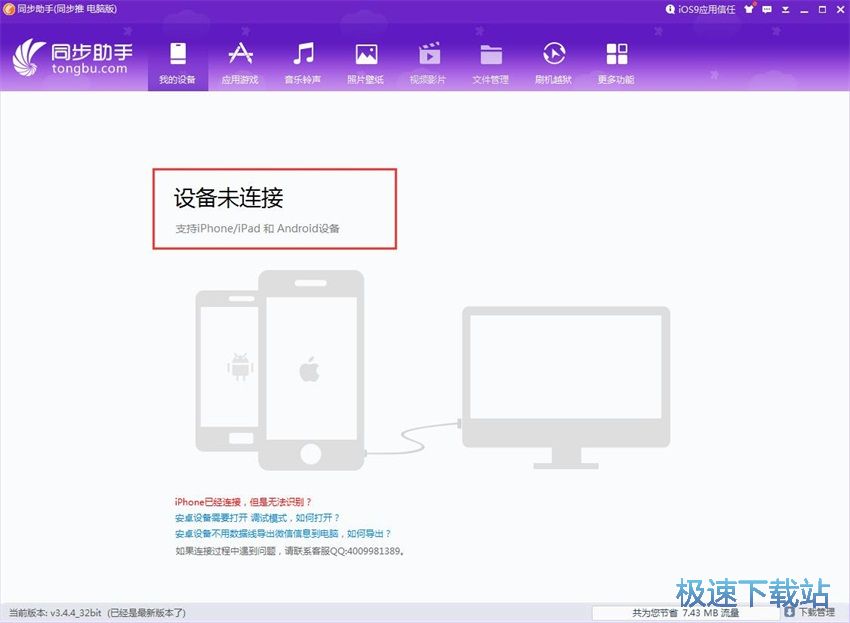
Task: Click the iOS9应用信任 info link
Action: [700, 9]
